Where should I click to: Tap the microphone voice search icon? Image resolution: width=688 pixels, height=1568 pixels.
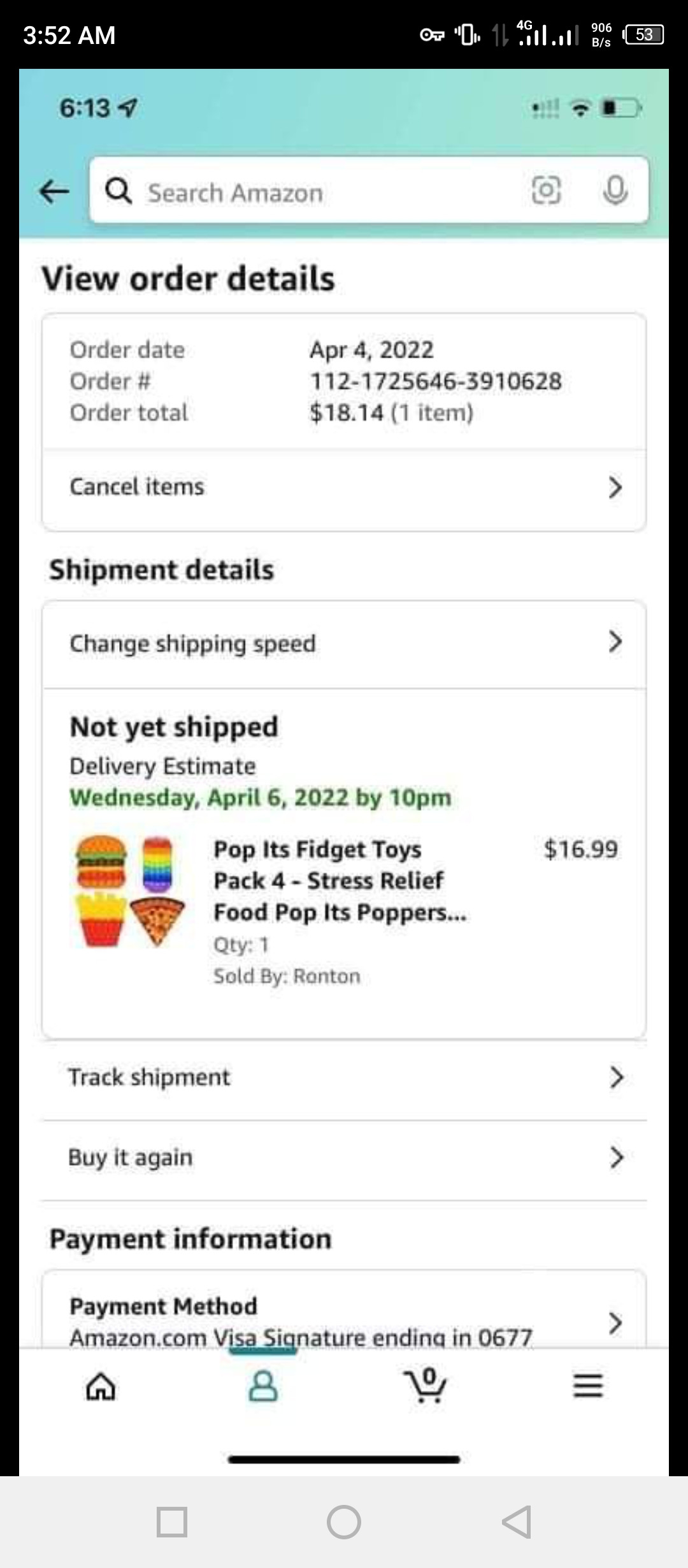pyautogui.click(x=615, y=191)
